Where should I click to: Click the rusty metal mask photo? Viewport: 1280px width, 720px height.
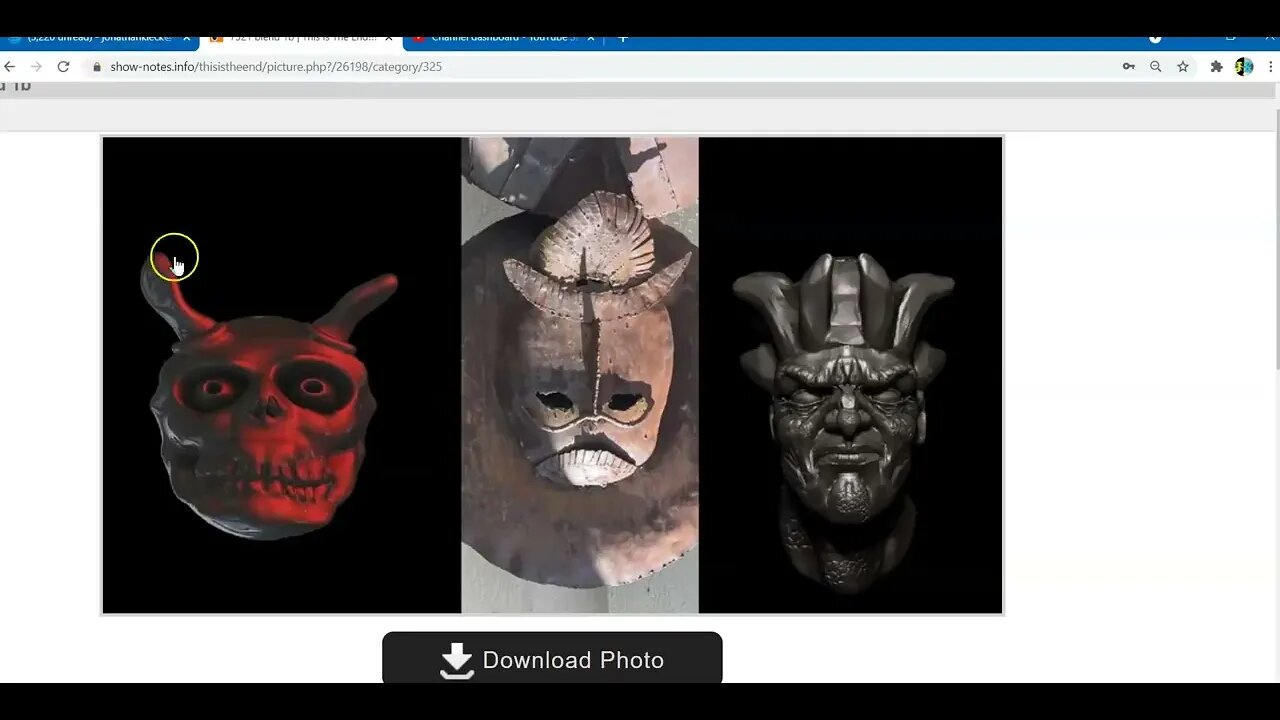tap(580, 375)
